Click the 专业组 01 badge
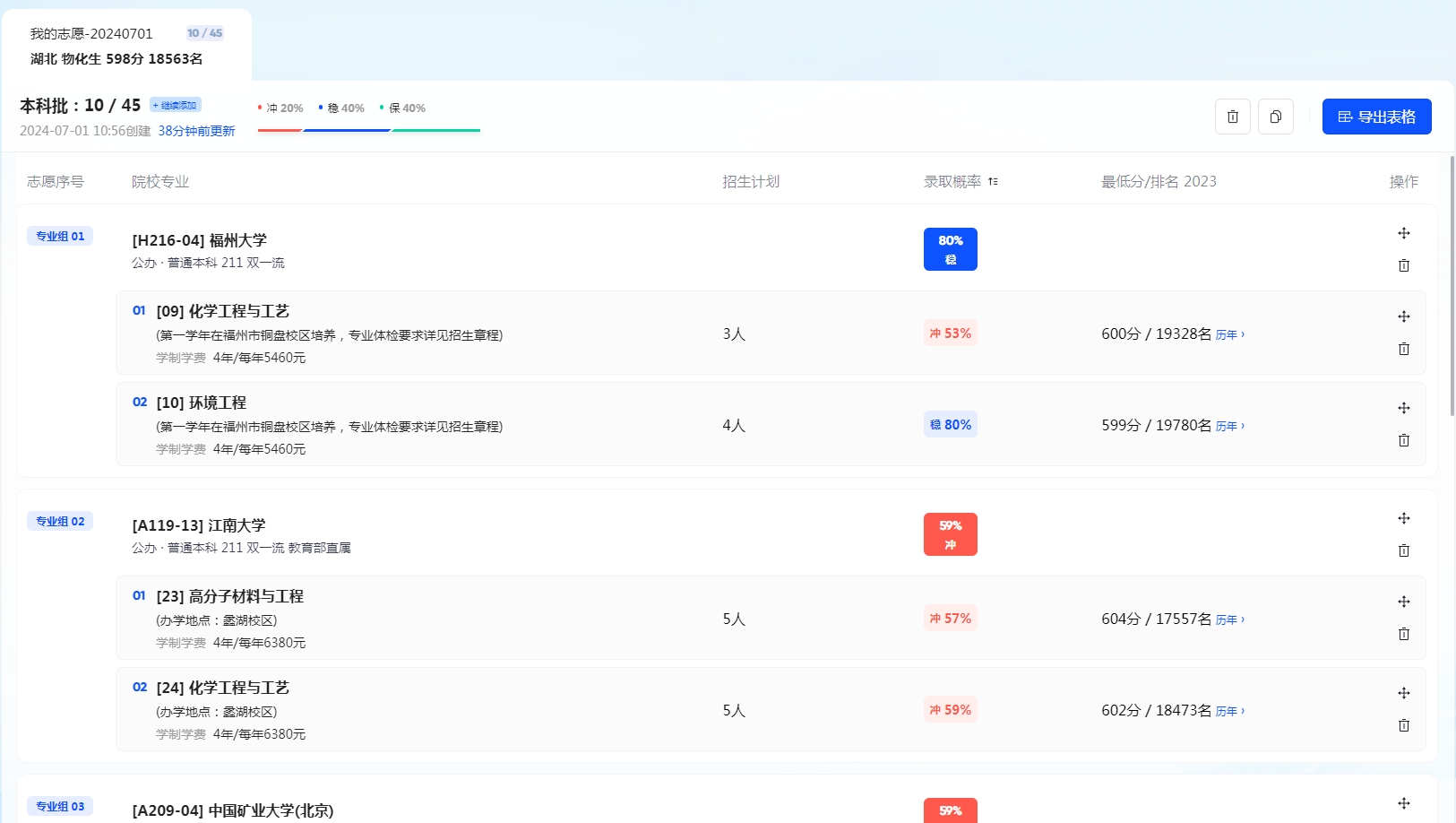1456x823 pixels. tap(60, 236)
